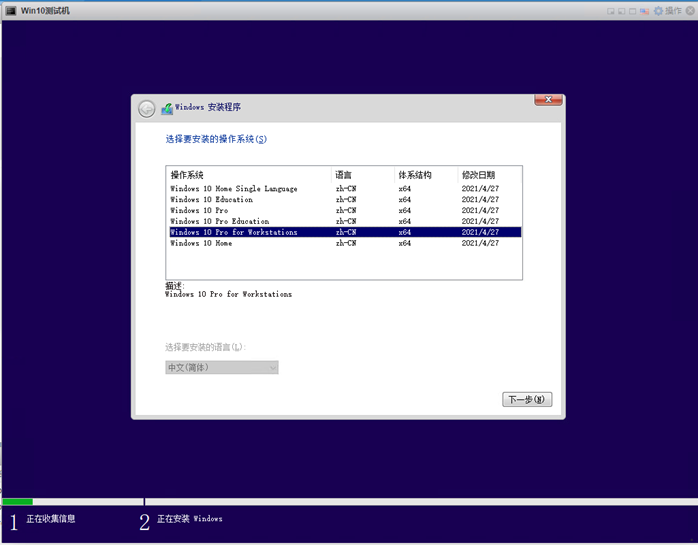Open the gear 操作 actions menu
This screenshot has height=545, width=698.
click(667, 11)
